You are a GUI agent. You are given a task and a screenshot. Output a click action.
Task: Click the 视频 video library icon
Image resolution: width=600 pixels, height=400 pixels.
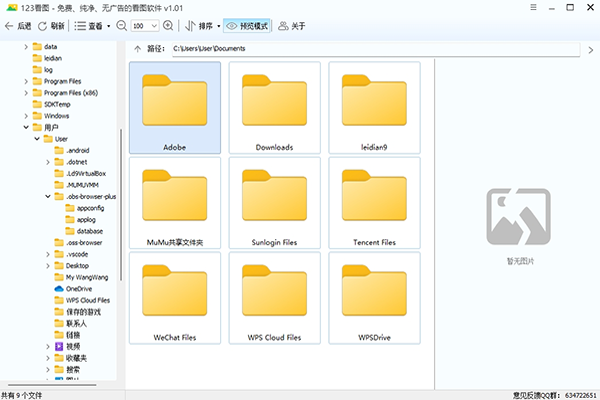tap(59, 346)
